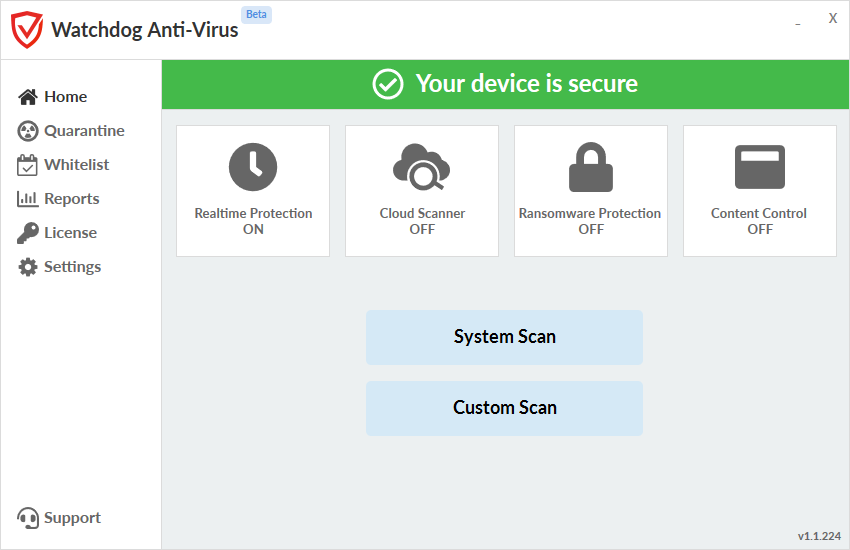The width and height of the screenshot is (850, 550).
Task: Turn on Ransomware Protection OFF label
Action: tap(591, 229)
